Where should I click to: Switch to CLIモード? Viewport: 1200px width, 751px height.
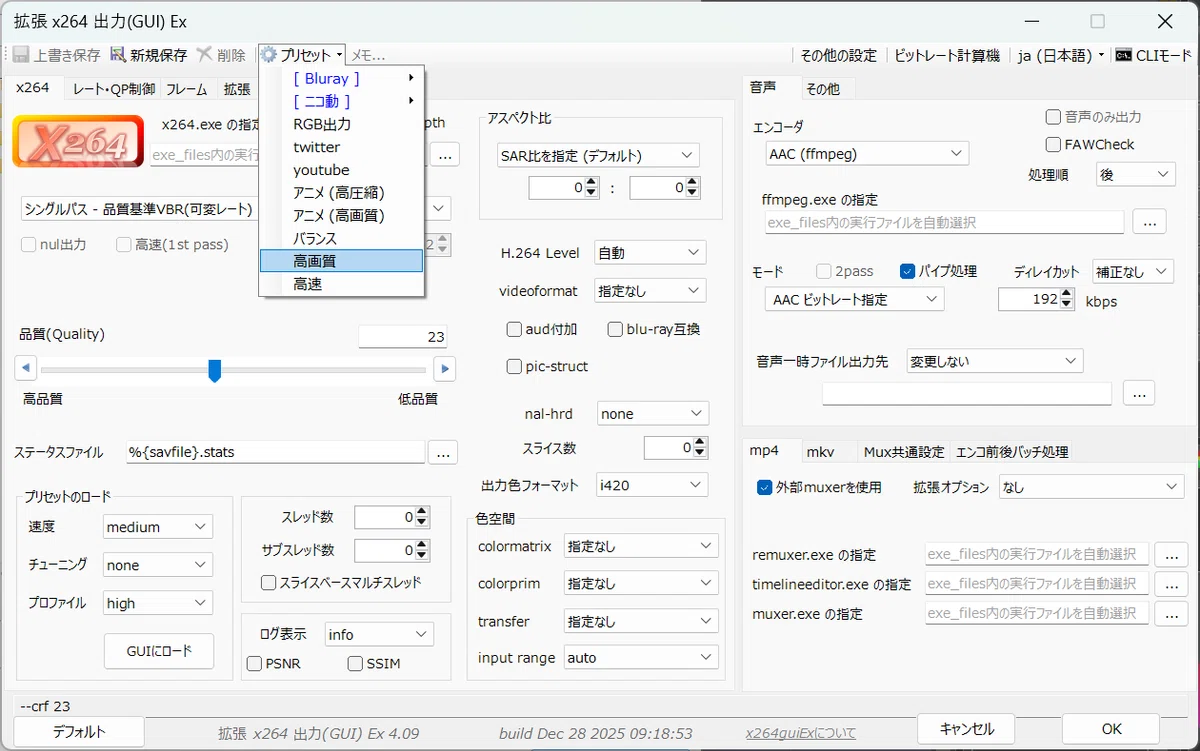tap(1153, 55)
